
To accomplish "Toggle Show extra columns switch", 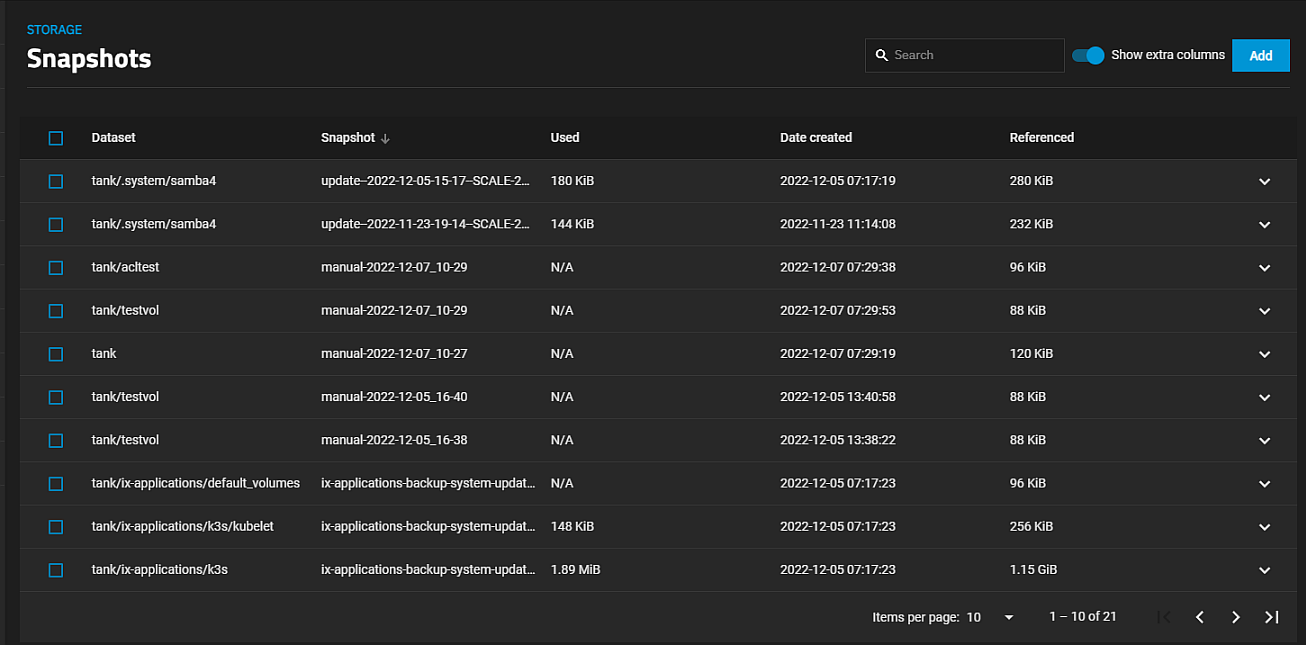I will pos(1088,55).
